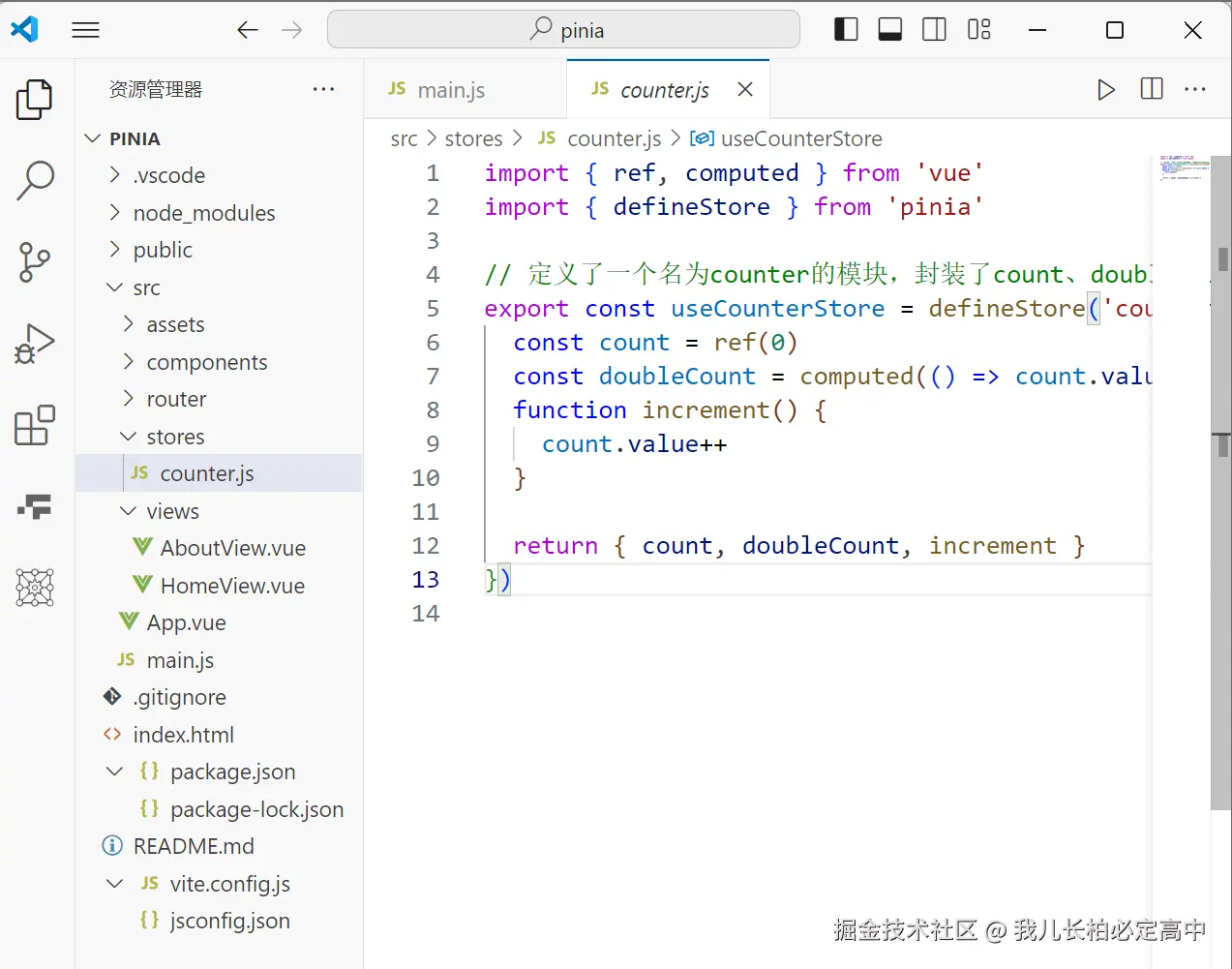Click the editor vertical scrollbar
This screenshot has width=1232, height=969.
click(x=1221, y=484)
